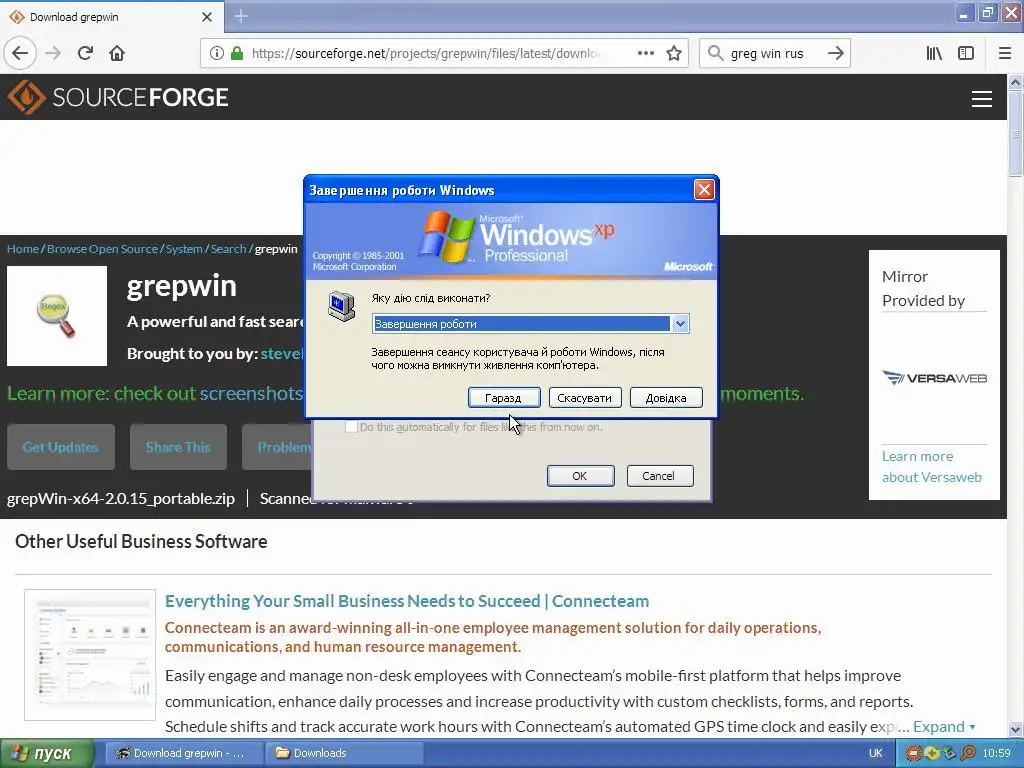Screen dimensions: 1024x768
Task: Tick 'Do this automatically' checkbox
Action: 351,427
